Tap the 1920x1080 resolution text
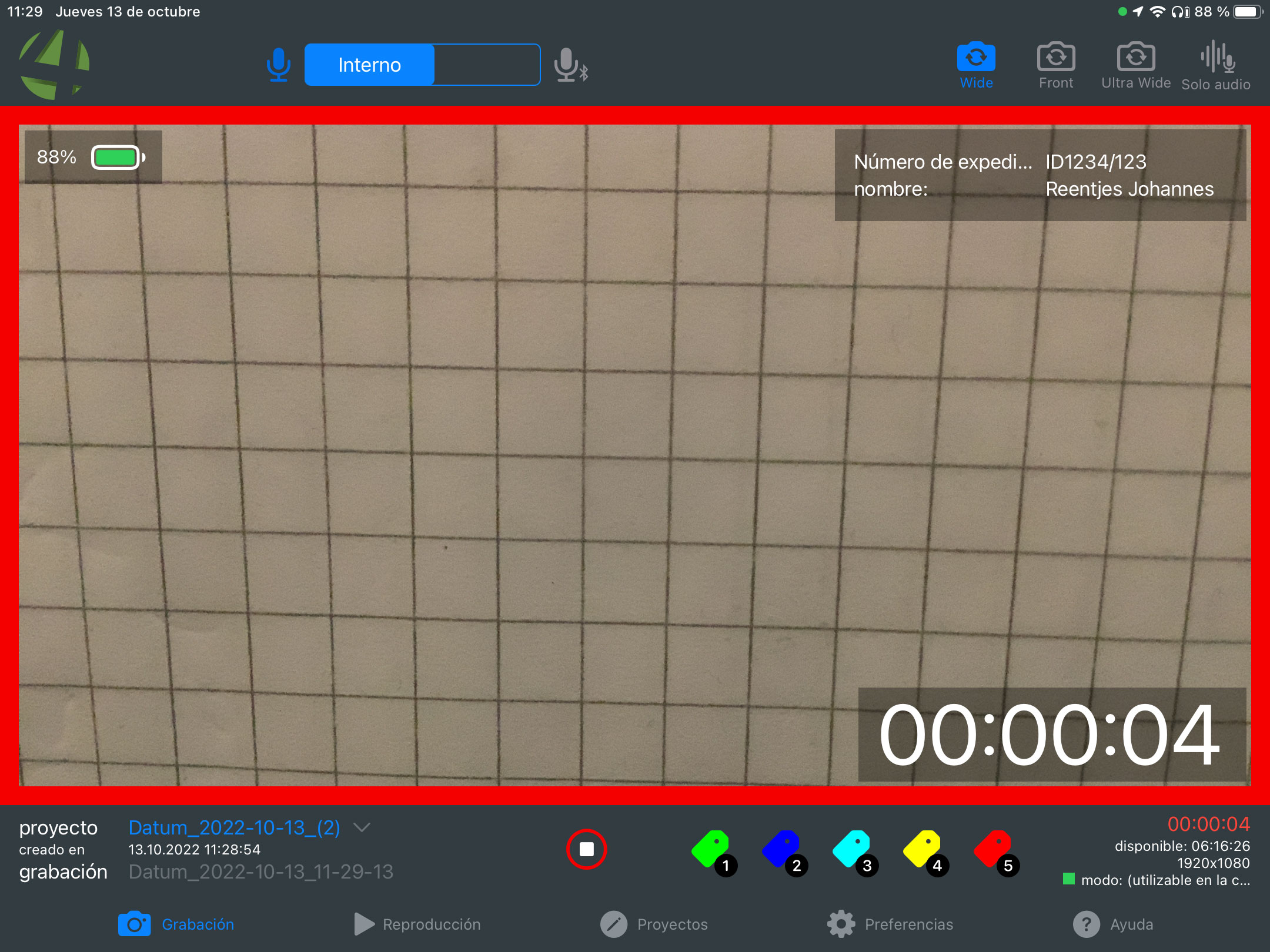The image size is (1270, 952). pyautogui.click(x=1214, y=863)
